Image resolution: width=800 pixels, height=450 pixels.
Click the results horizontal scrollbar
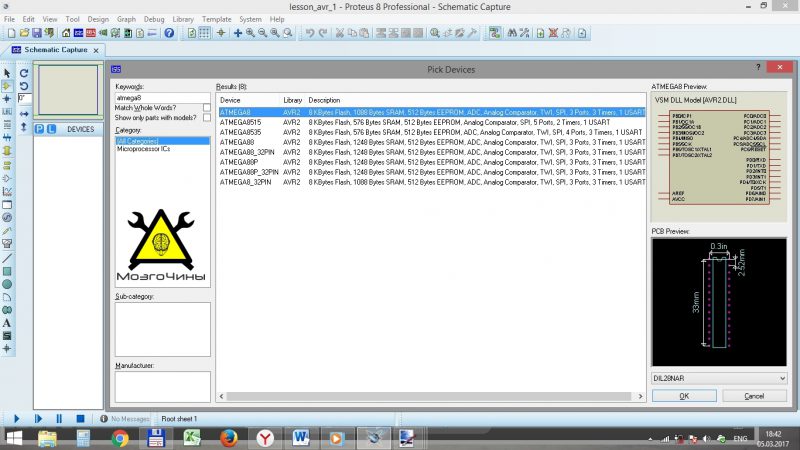(x=429, y=396)
